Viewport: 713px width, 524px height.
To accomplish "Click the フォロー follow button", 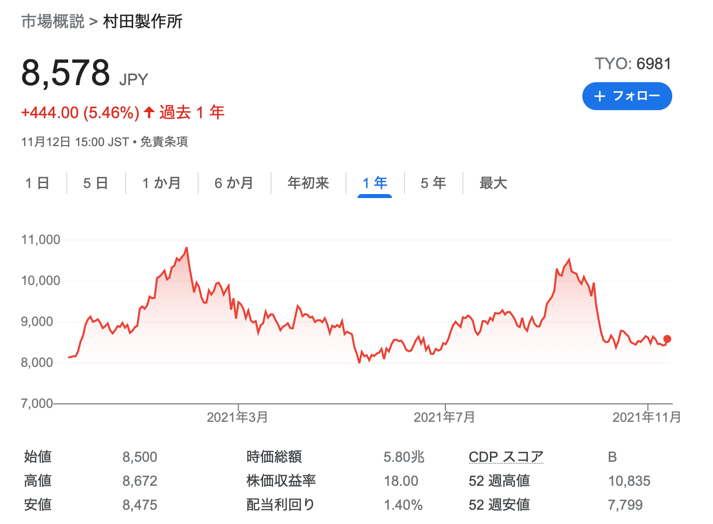I will tap(627, 96).
